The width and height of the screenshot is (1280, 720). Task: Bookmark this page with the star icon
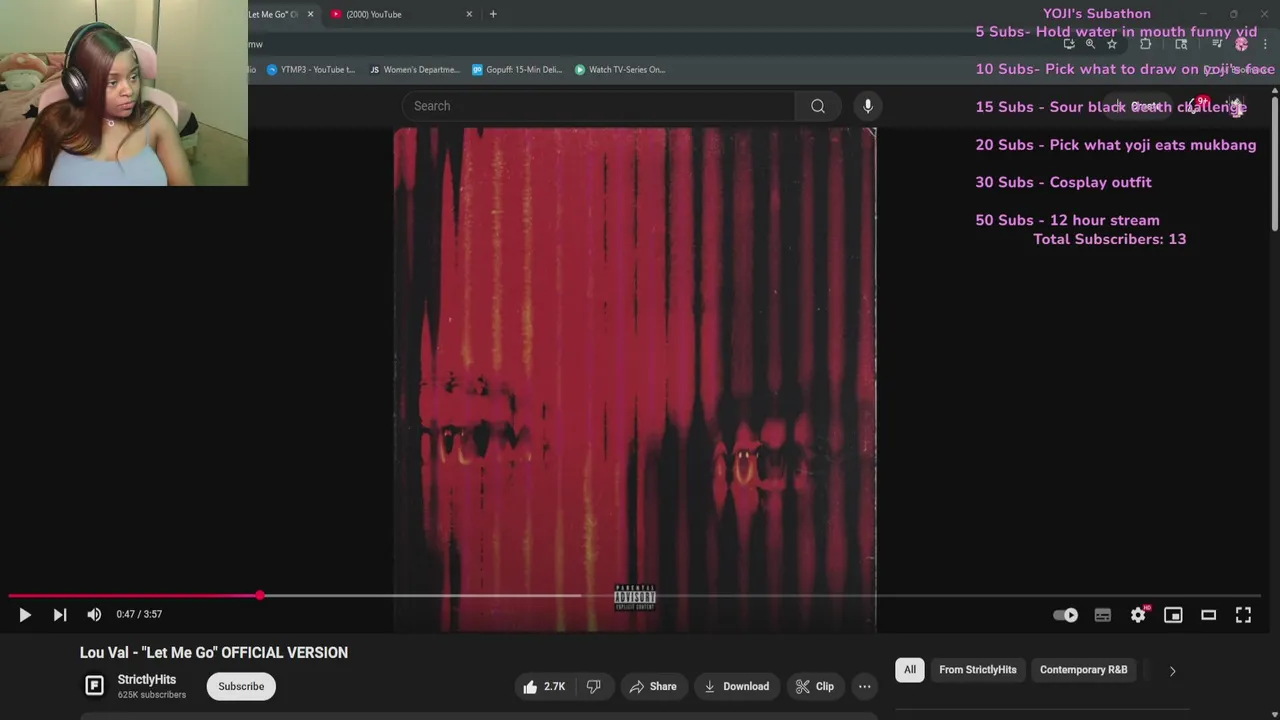click(1111, 44)
